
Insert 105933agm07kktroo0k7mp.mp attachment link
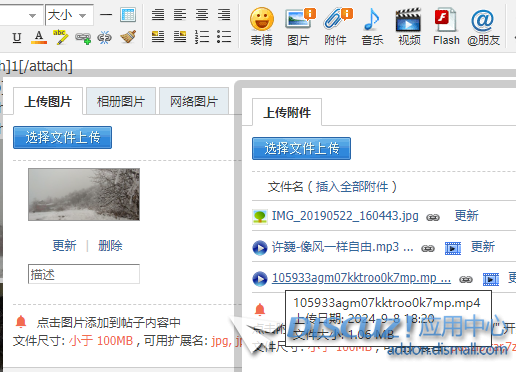coord(361,278)
